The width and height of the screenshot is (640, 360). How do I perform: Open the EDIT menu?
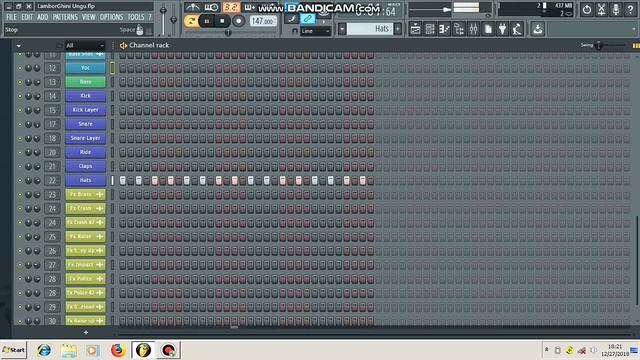(x=27, y=17)
